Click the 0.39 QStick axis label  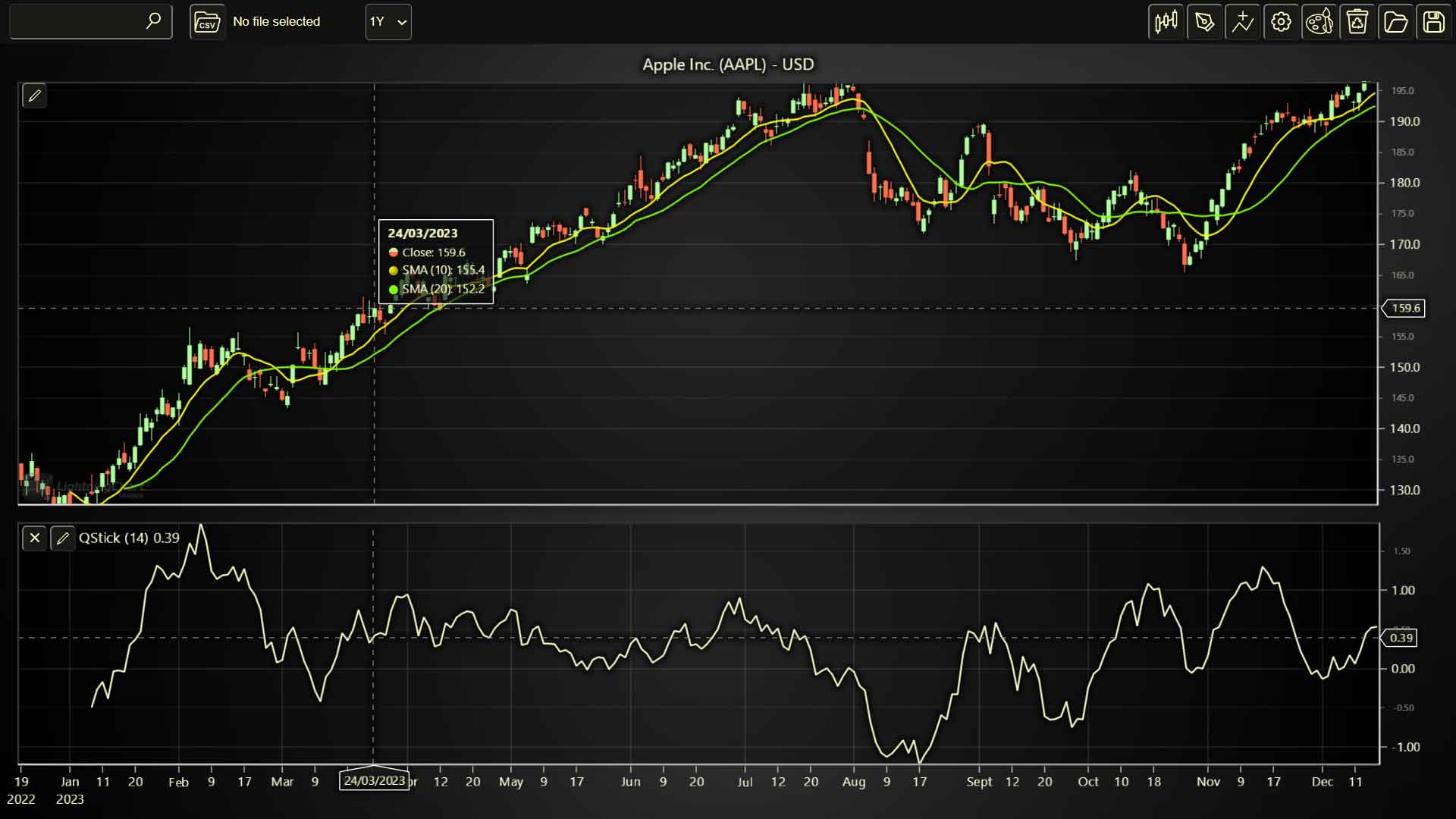click(x=1401, y=639)
